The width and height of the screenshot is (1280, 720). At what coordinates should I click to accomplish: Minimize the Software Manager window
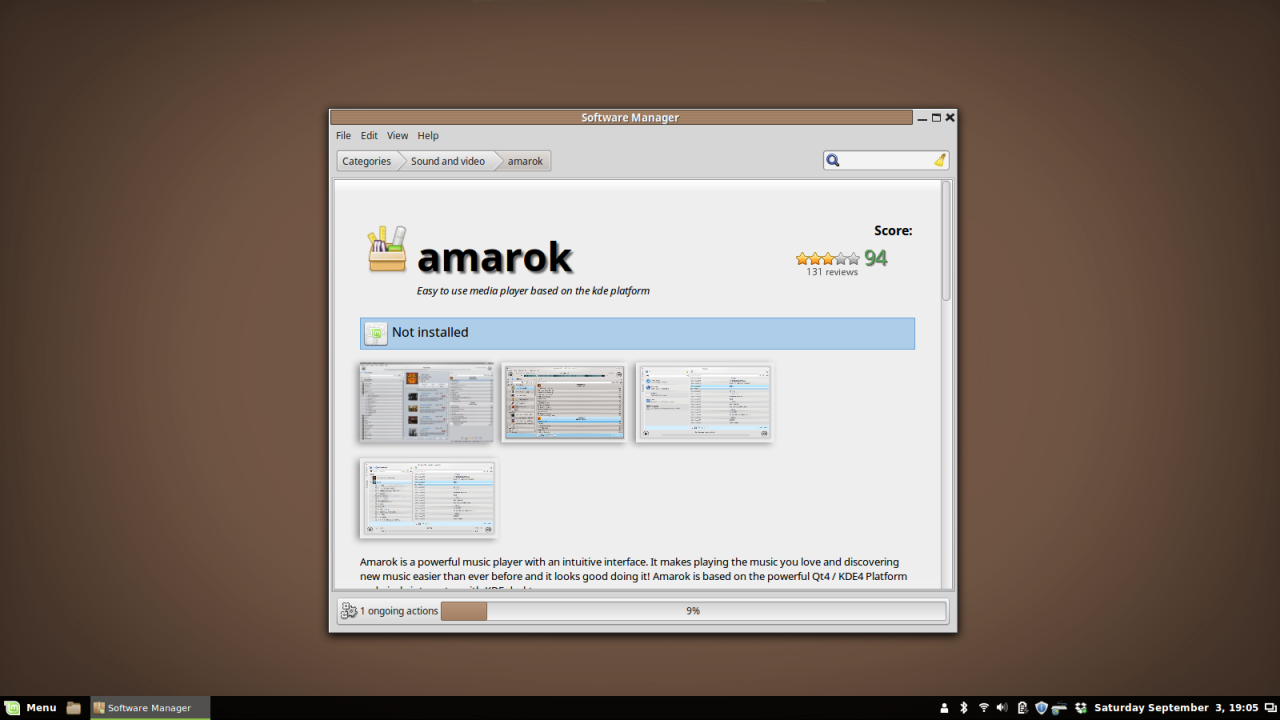(922, 118)
